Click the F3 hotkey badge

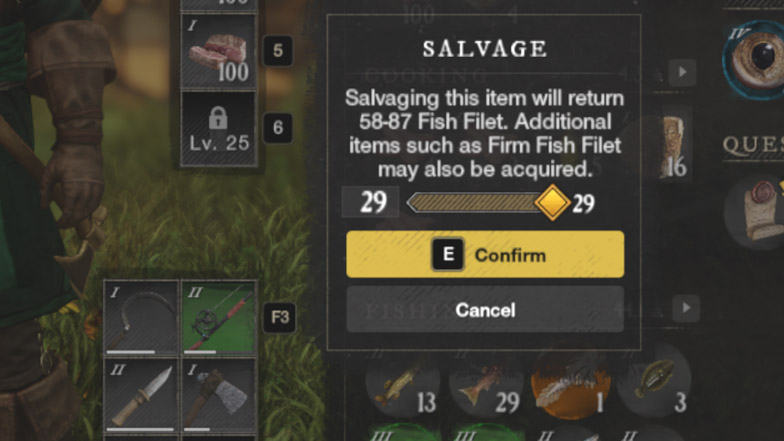click(280, 318)
